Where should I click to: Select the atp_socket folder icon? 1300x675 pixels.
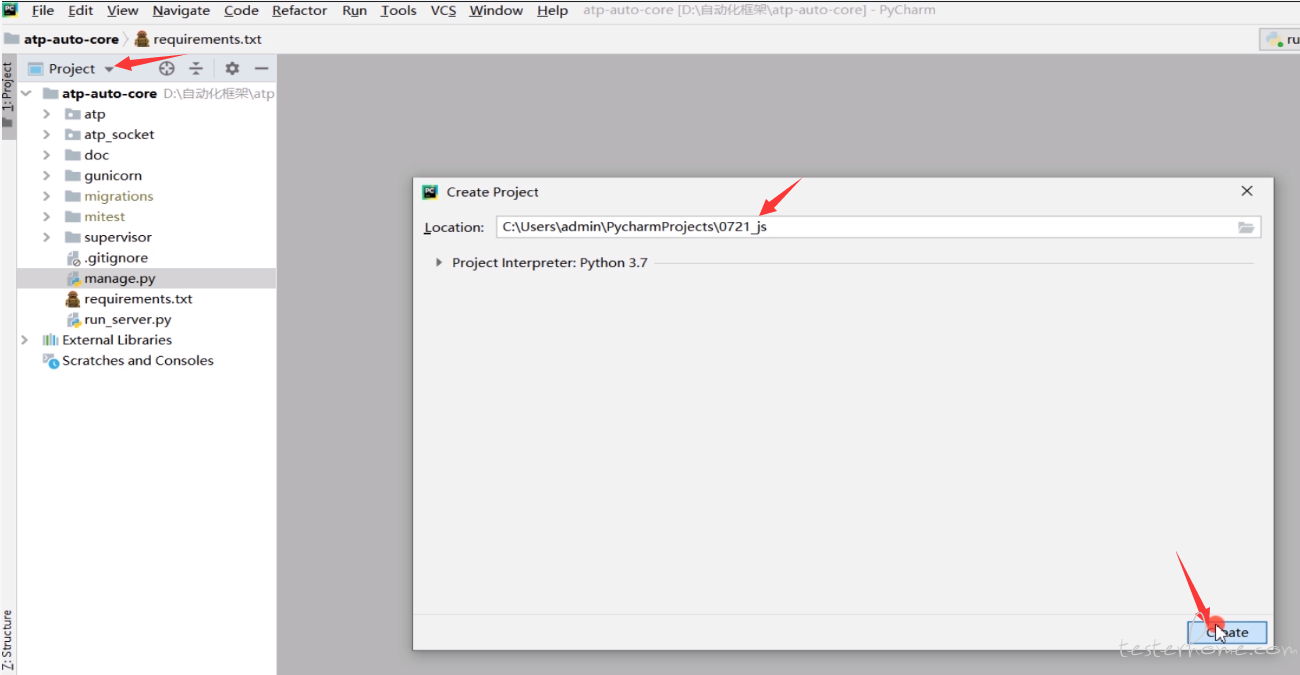(72, 135)
